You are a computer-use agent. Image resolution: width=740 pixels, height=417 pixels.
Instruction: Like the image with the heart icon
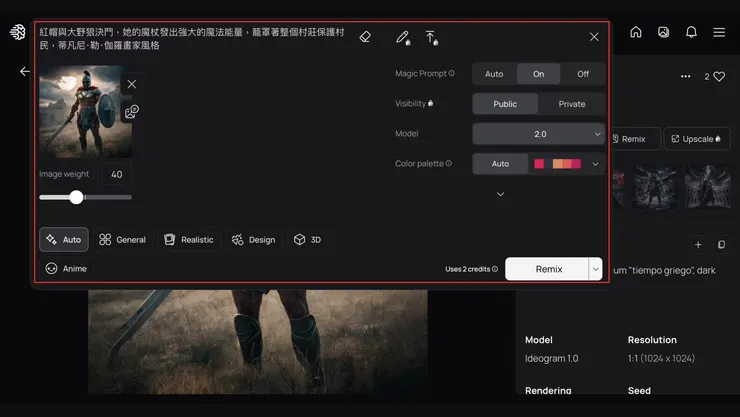pos(719,76)
